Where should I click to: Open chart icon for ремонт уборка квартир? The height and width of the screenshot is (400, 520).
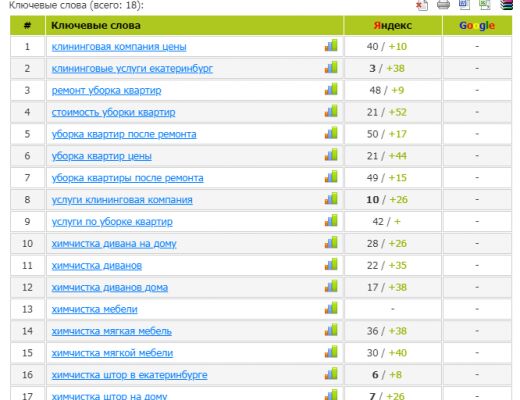(x=331, y=89)
